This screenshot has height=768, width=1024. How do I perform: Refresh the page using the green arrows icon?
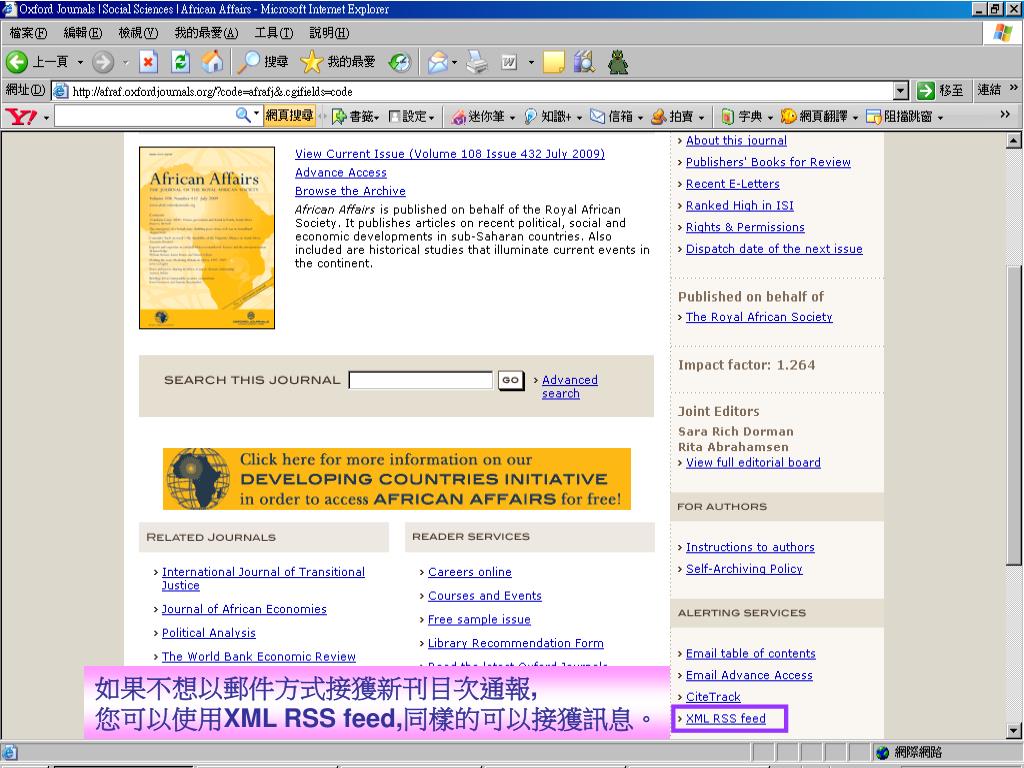pyautogui.click(x=180, y=62)
